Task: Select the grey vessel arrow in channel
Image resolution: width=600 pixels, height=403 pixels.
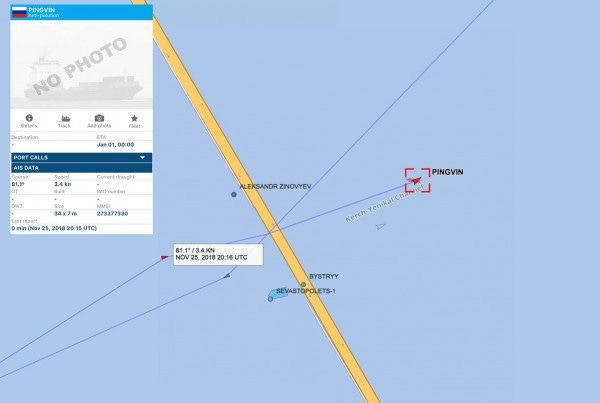Action: click(380, 227)
